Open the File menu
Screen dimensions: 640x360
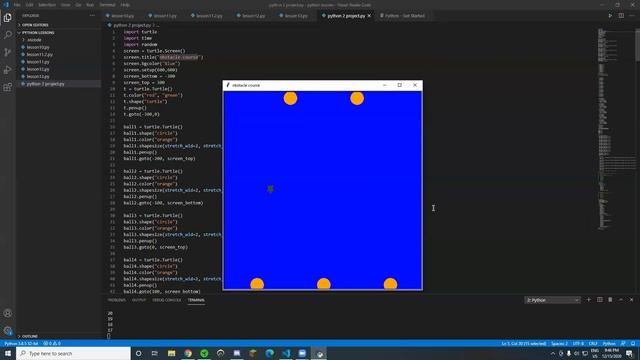[17, 5]
